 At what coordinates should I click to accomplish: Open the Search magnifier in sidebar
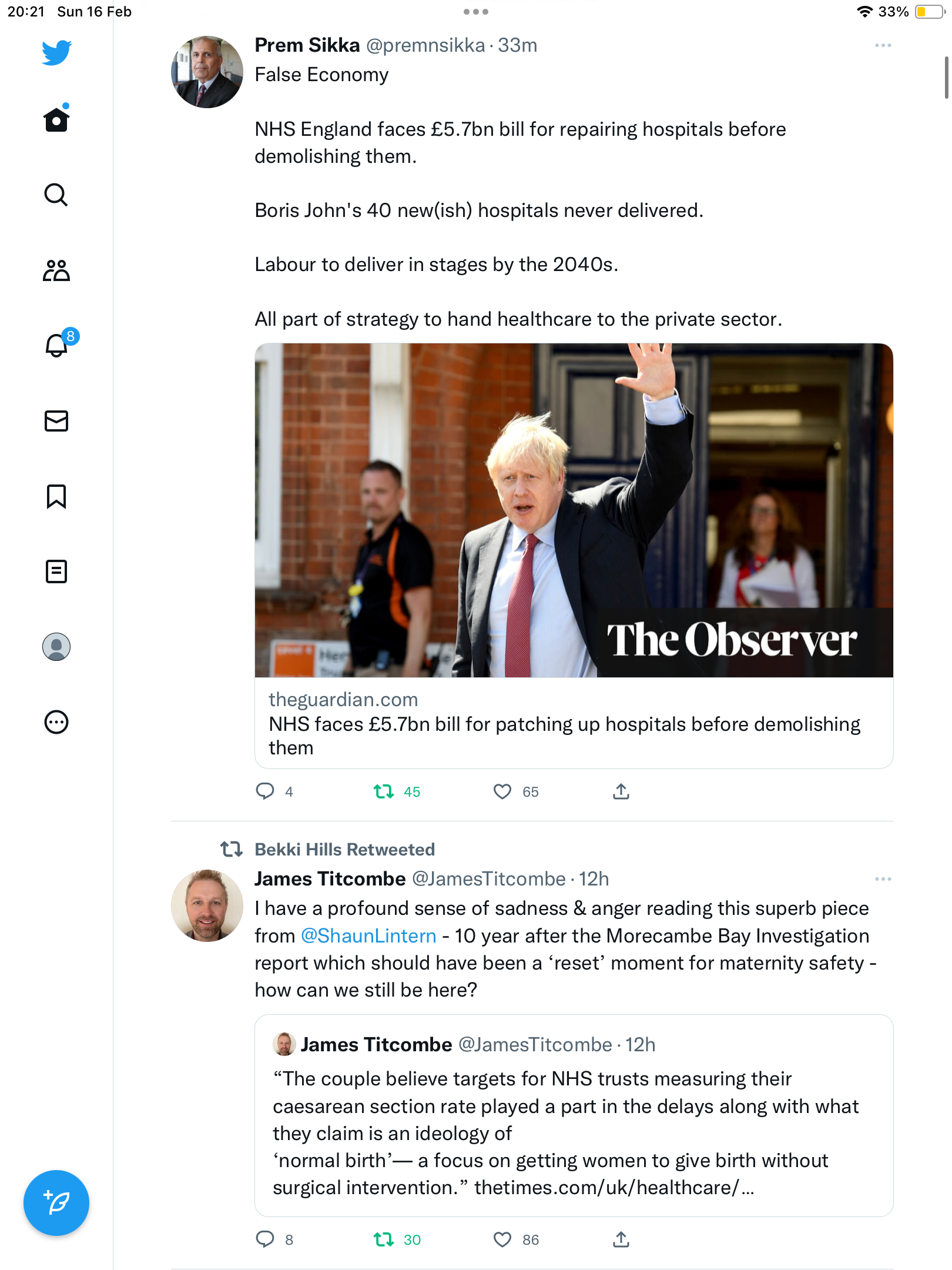coord(56,195)
